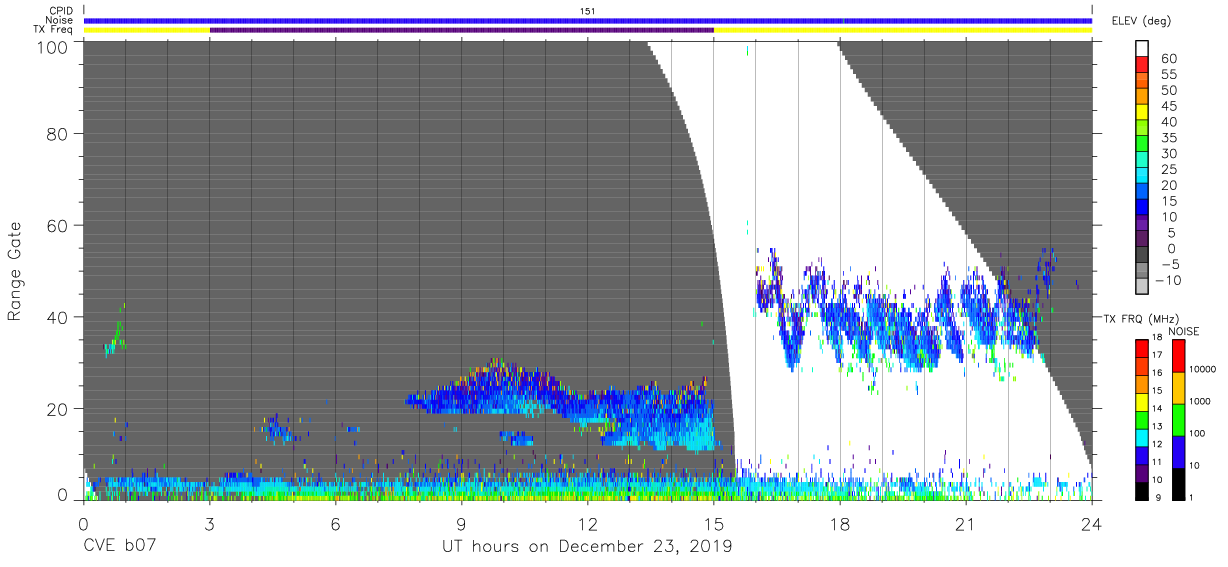Select the 10000 tick on NOISE scale
The image size is (1228, 567).
click(1205, 368)
